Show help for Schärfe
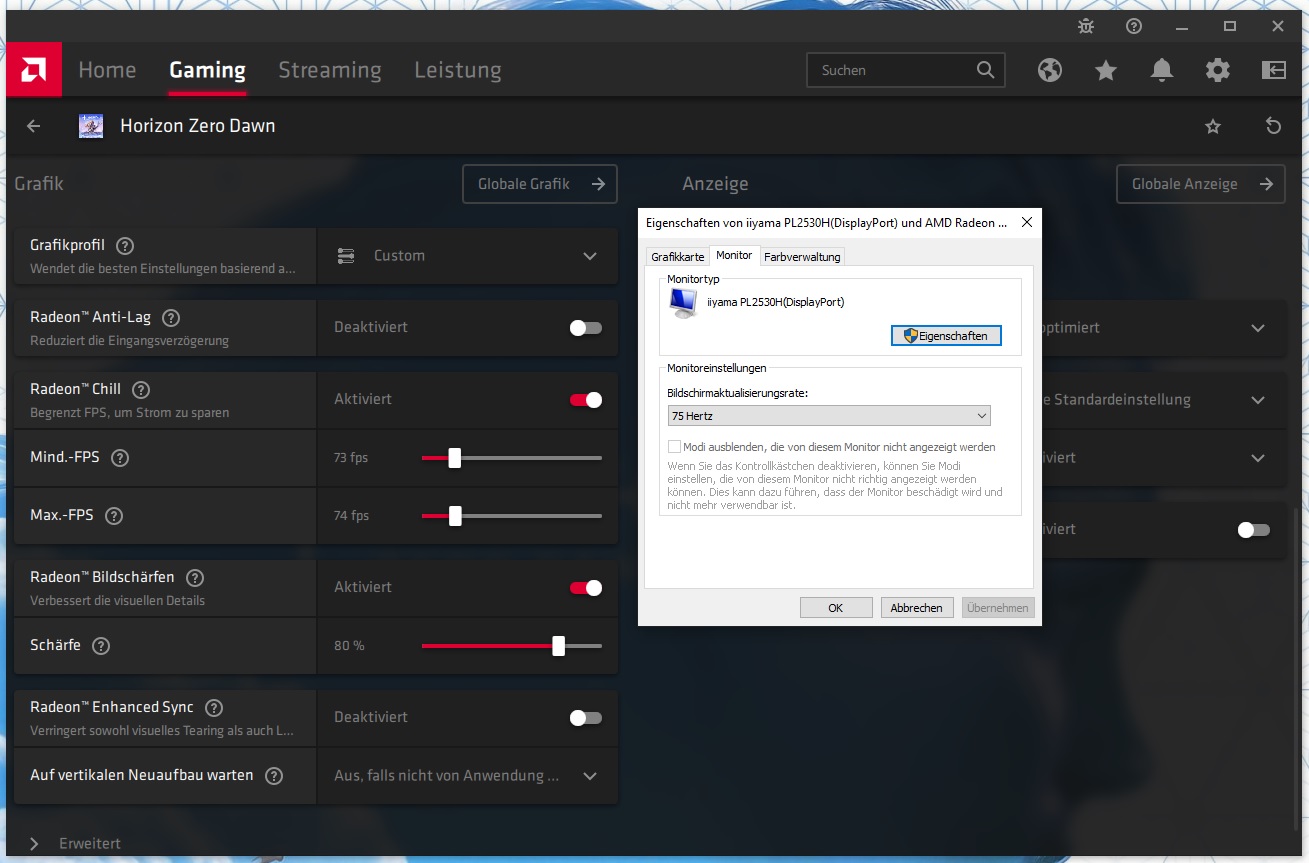The image size is (1309, 863). [x=101, y=646]
